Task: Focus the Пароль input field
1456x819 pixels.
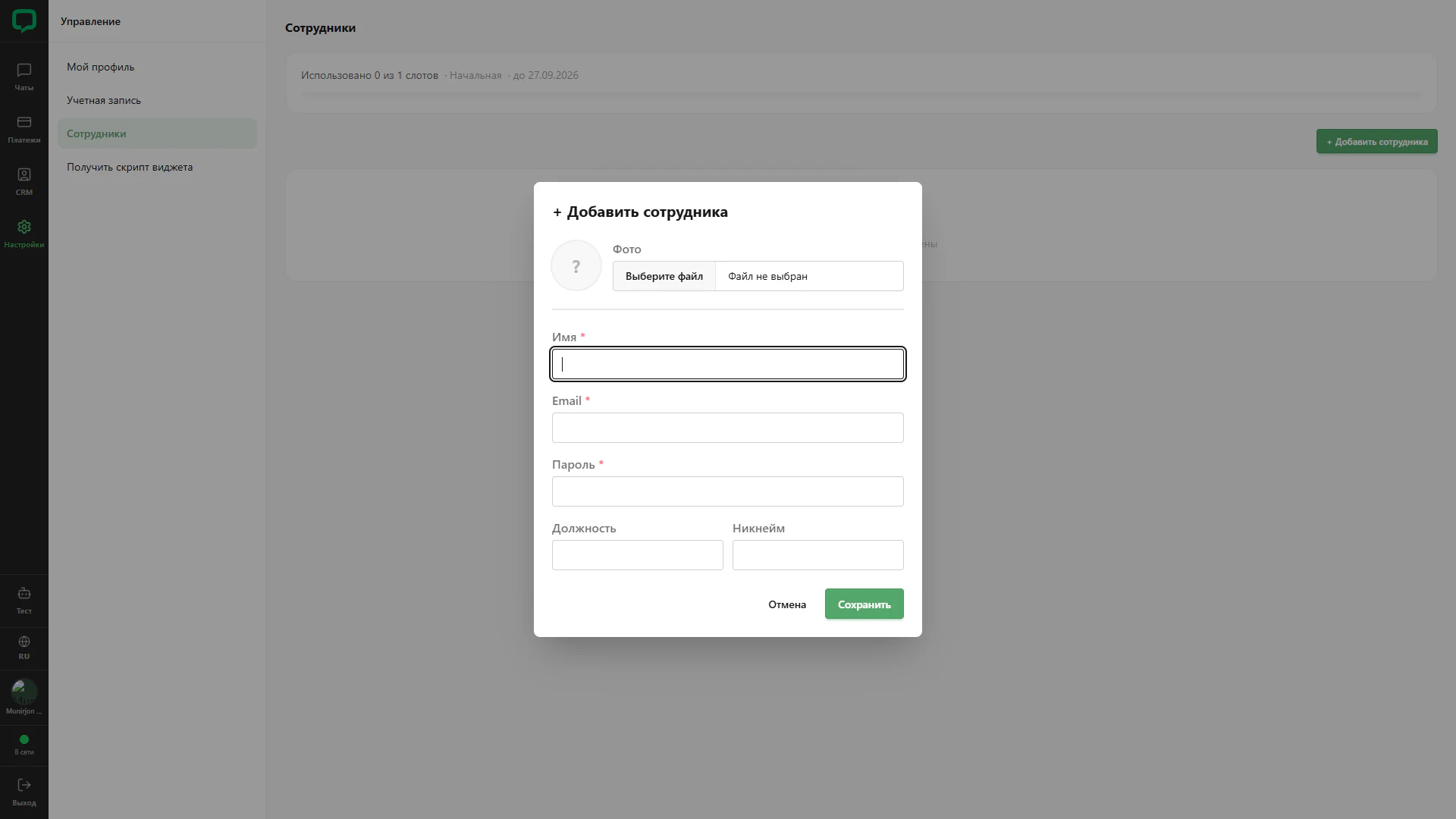Action: (x=728, y=491)
